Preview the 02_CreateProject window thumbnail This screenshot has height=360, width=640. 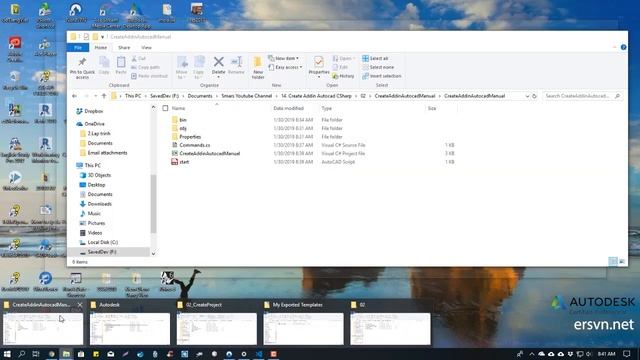click(217, 328)
